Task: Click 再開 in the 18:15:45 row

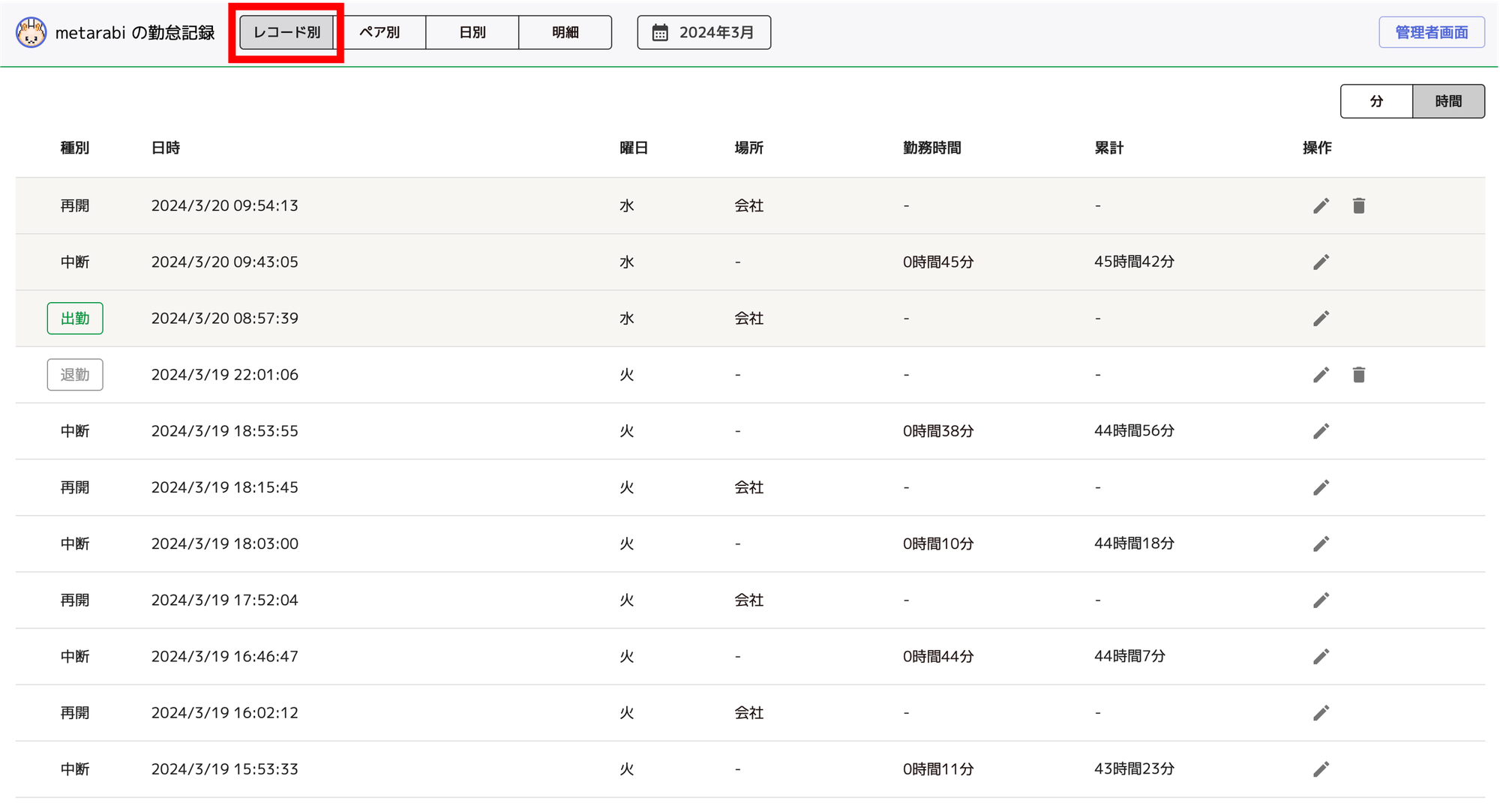Action: pos(75,487)
